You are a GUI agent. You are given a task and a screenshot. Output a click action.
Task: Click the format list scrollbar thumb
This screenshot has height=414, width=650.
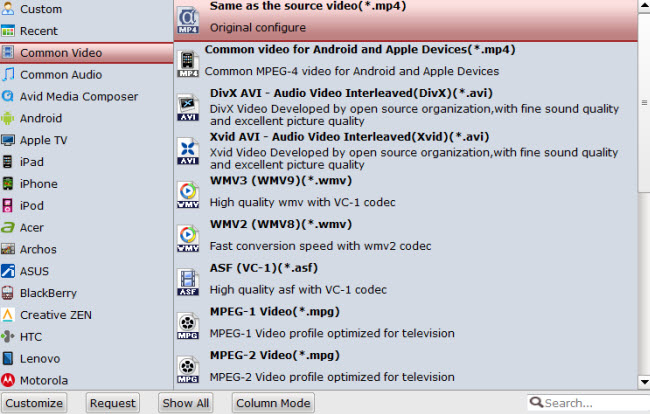click(x=644, y=103)
